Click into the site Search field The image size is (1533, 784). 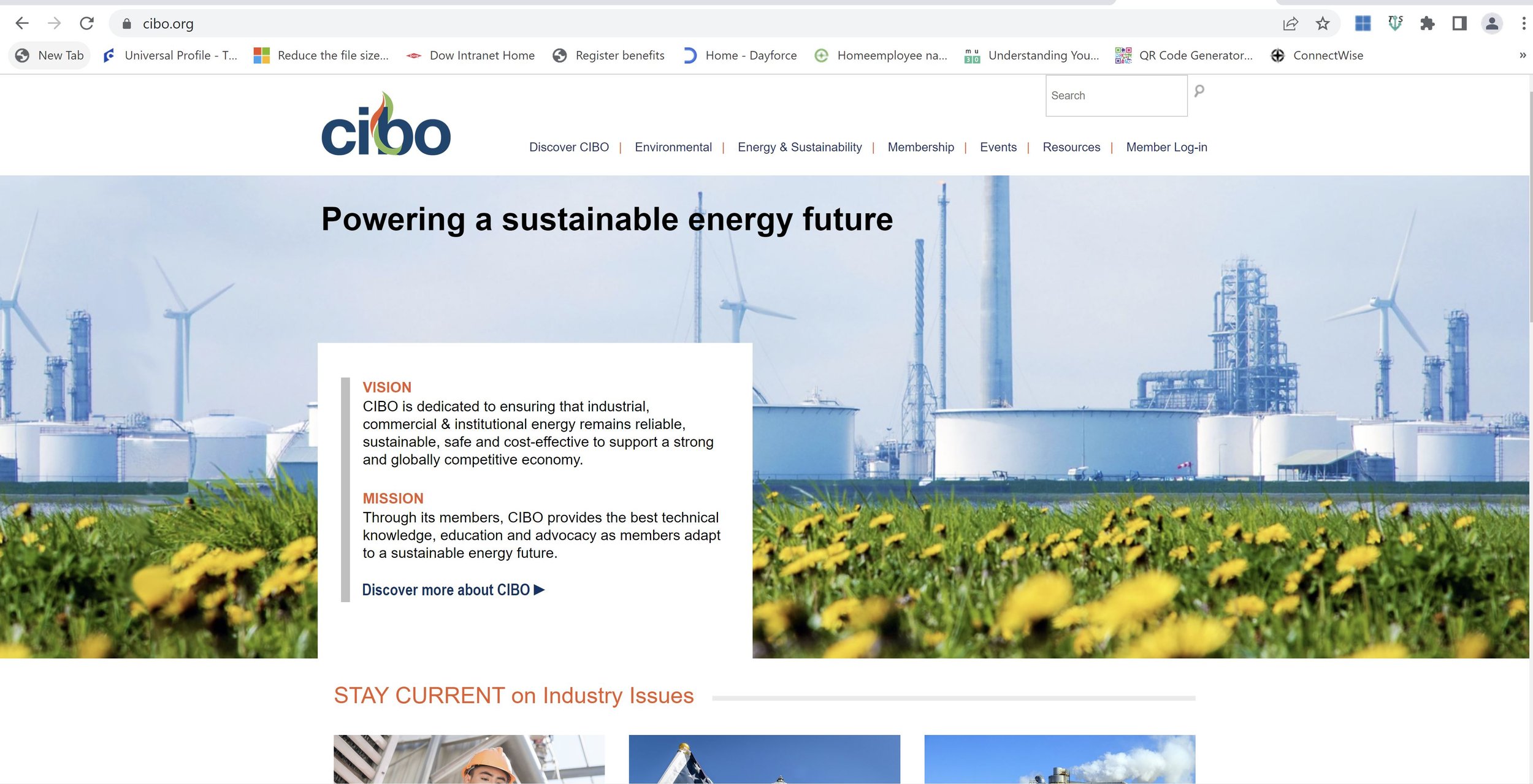pos(1116,96)
